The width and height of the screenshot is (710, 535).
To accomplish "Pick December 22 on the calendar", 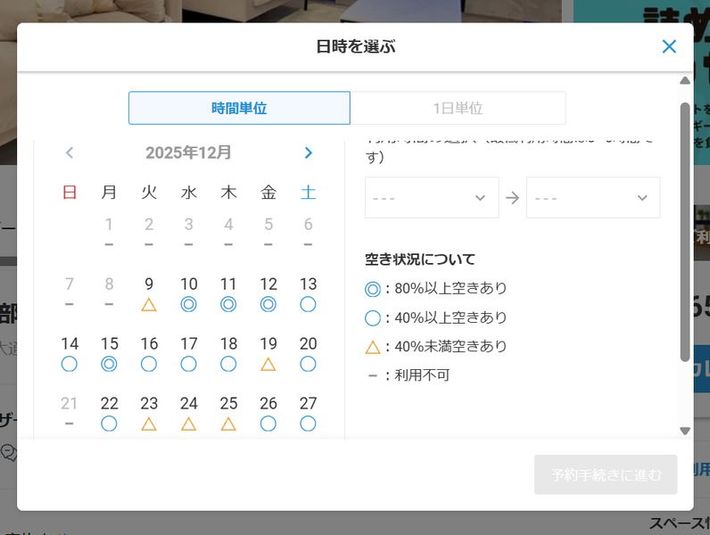I will point(109,412).
